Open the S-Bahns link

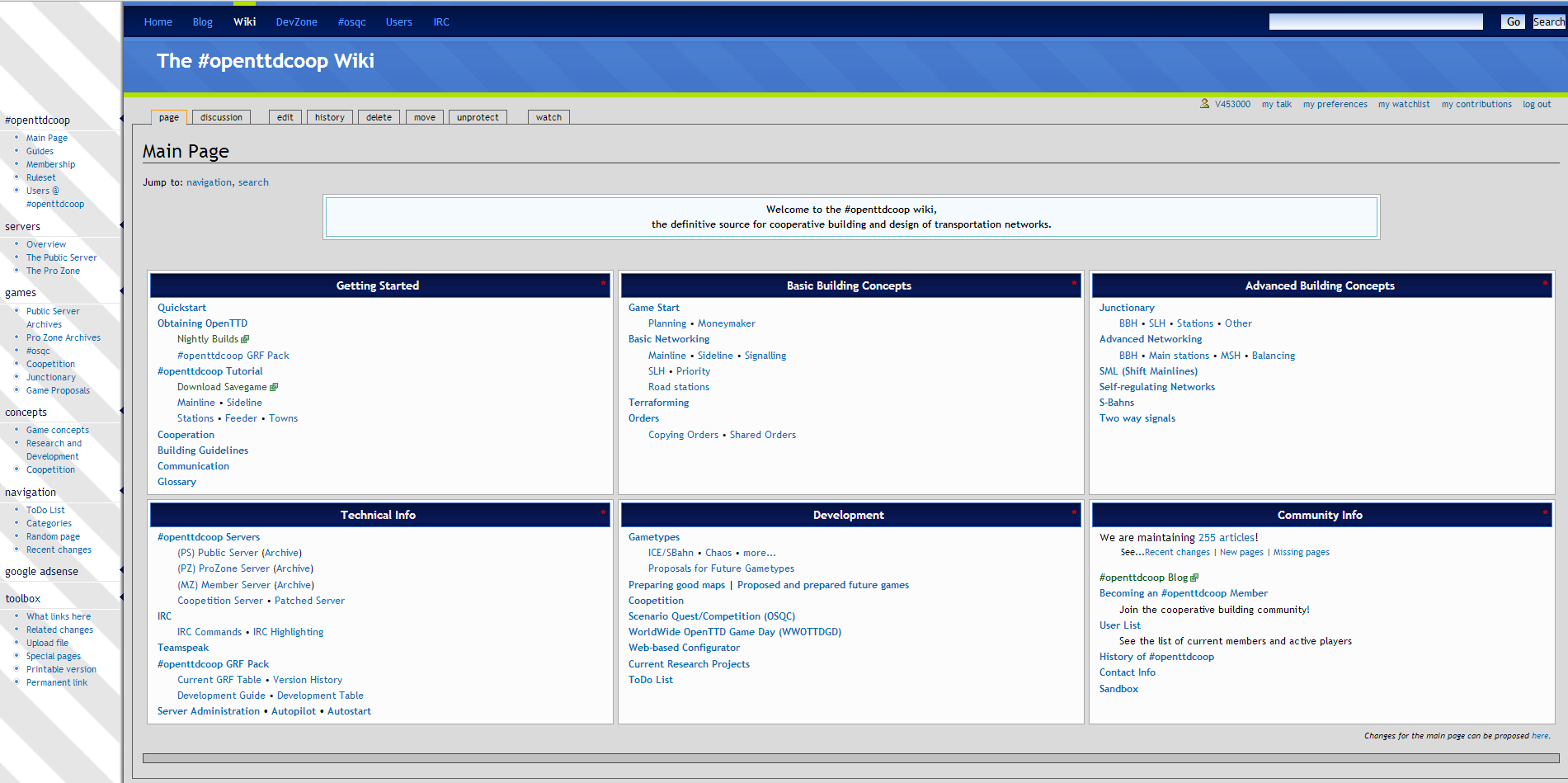(x=1117, y=403)
